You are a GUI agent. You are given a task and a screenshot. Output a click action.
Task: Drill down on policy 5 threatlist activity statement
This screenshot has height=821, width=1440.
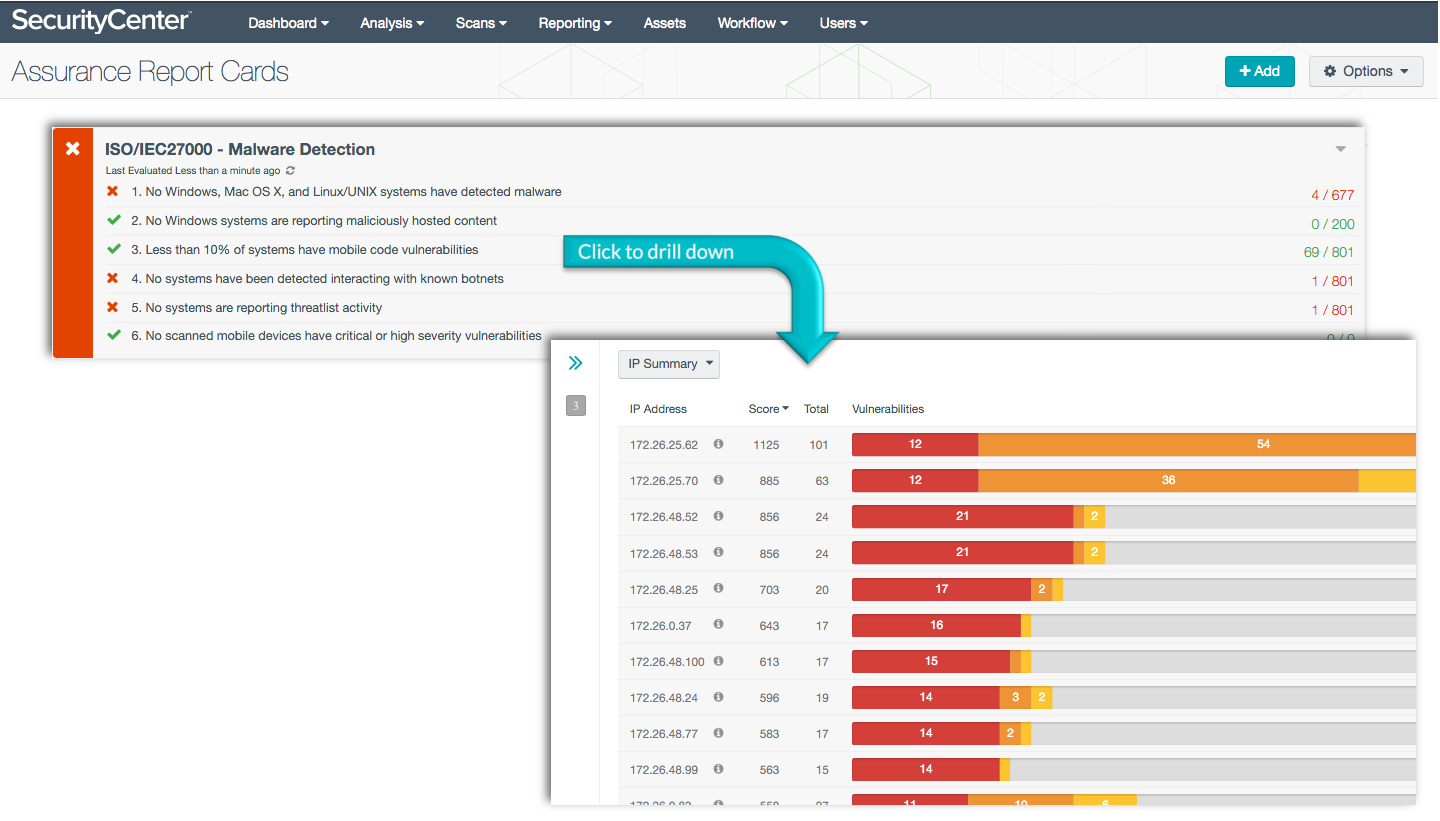click(256, 307)
